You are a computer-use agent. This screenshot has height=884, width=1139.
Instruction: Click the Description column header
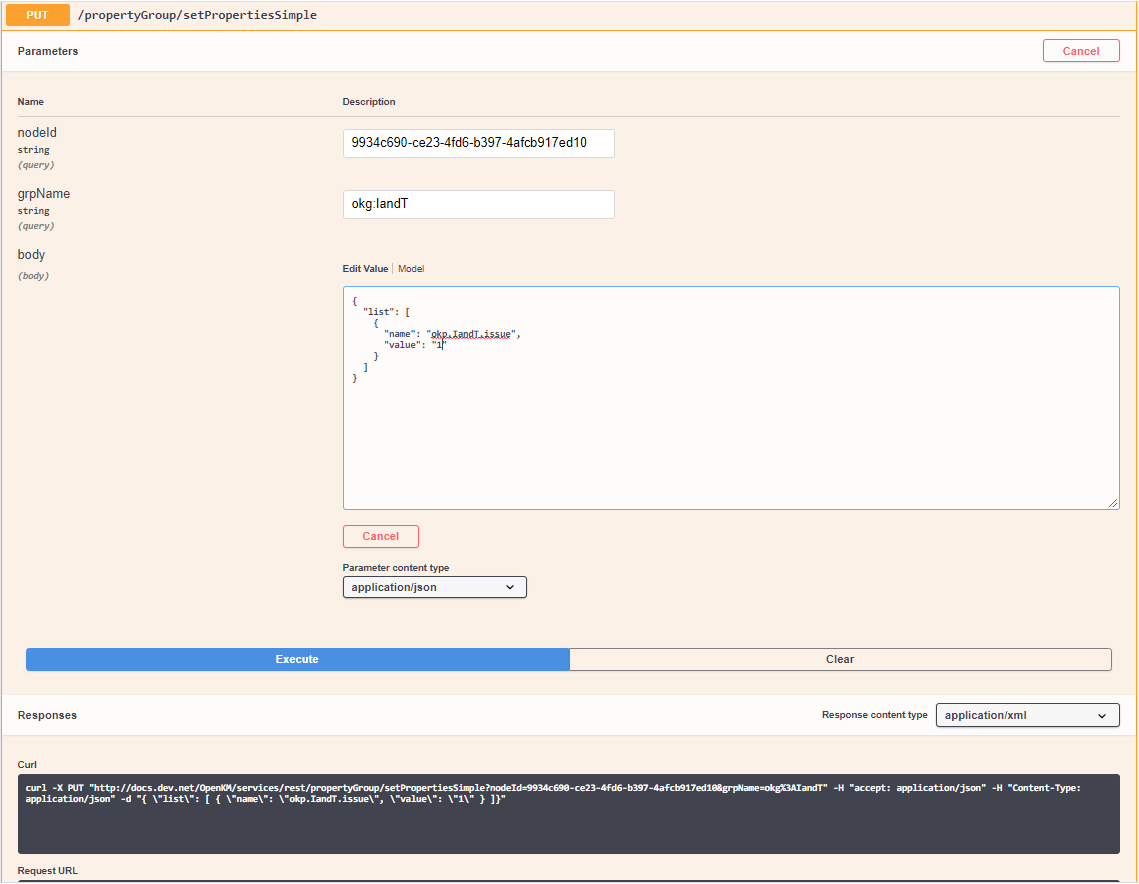coord(369,102)
